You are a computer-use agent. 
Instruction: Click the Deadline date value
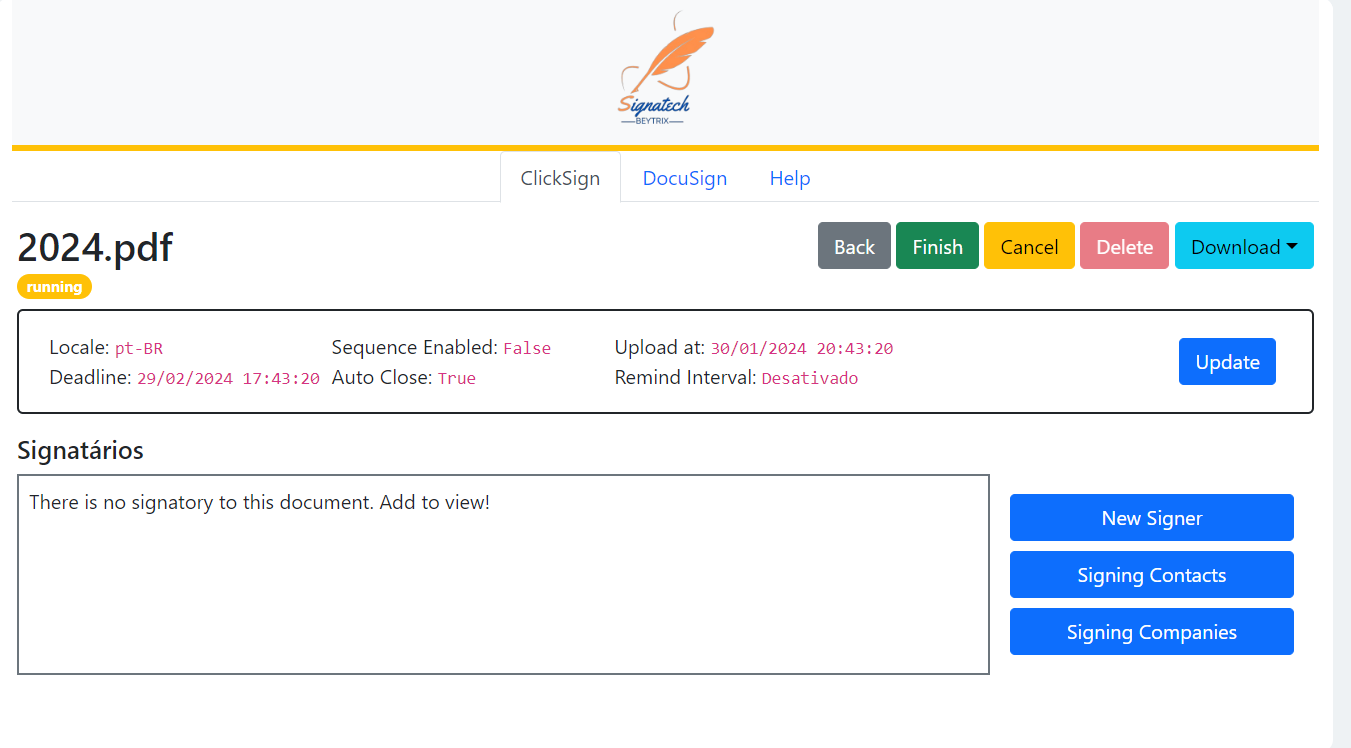point(228,379)
